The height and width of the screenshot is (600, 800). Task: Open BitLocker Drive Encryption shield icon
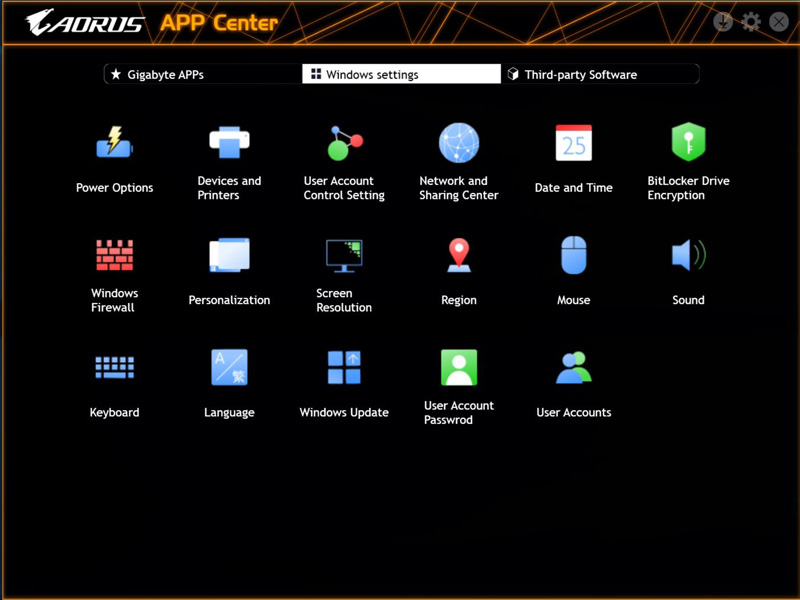pos(688,142)
